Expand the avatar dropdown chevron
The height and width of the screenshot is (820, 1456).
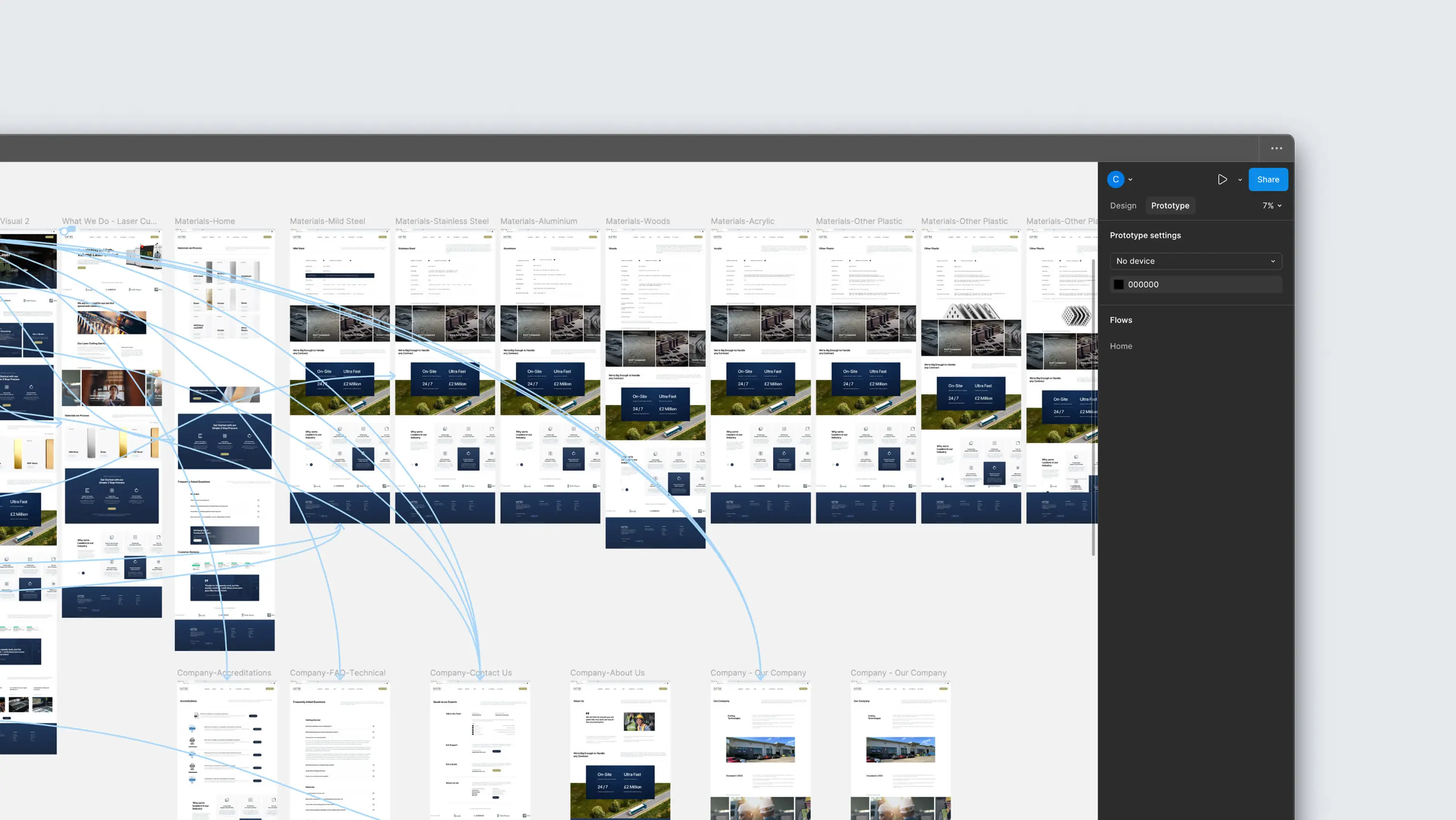[1130, 180]
